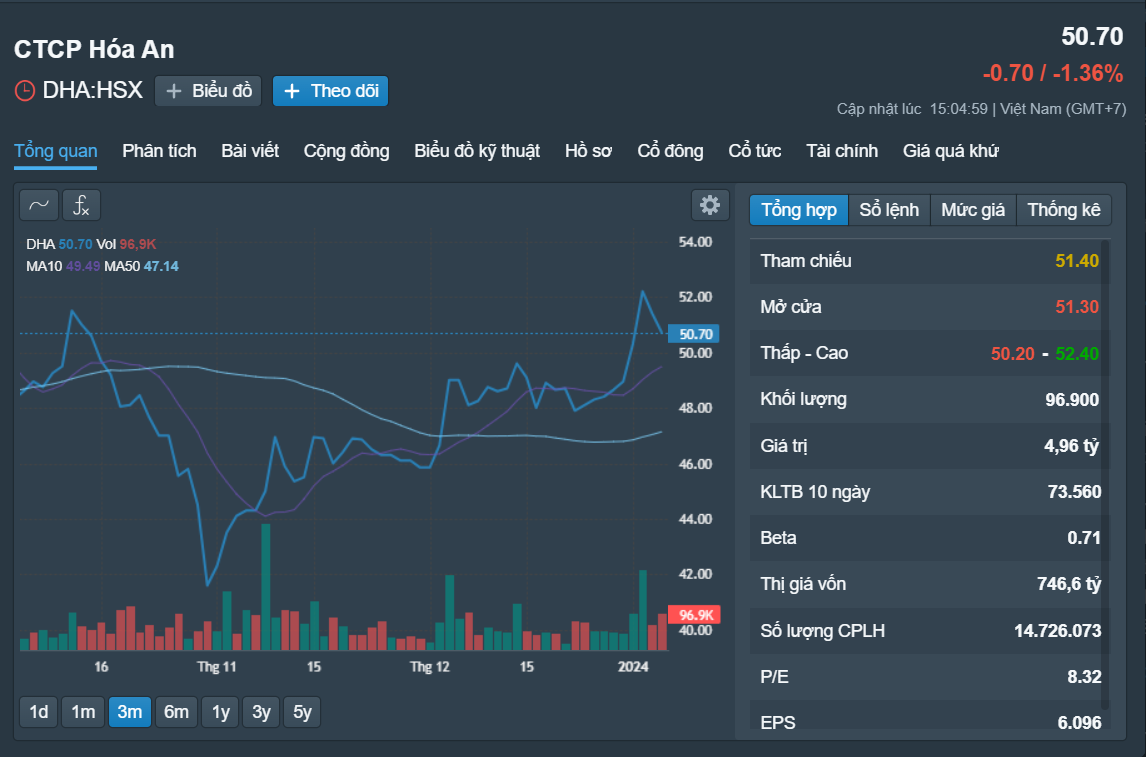This screenshot has width=1146, height=757.
Task: Click the Vol 96,9K legend label
Action: 126,244
